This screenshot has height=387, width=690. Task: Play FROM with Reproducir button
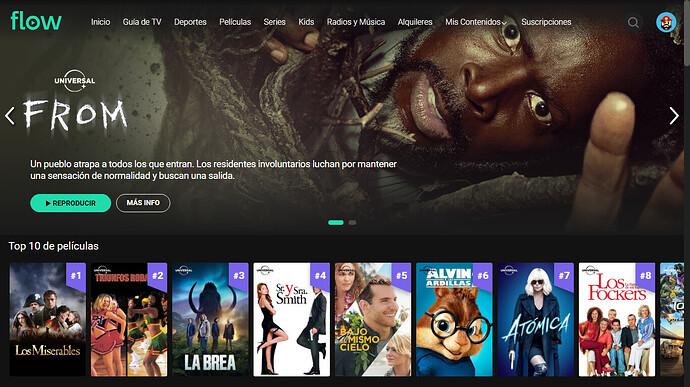pos(70,203)
